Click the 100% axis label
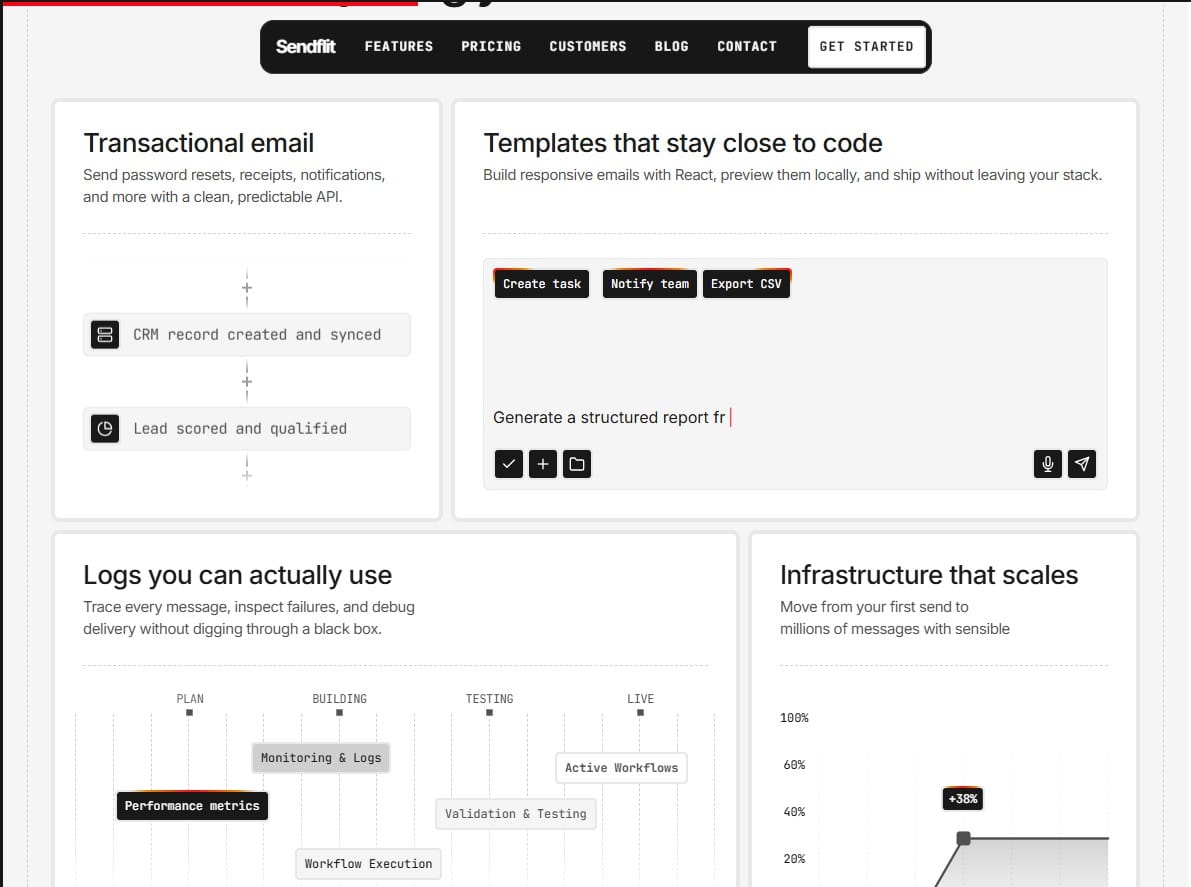This screenshot has height=887, width=1191. coord(795,718)
